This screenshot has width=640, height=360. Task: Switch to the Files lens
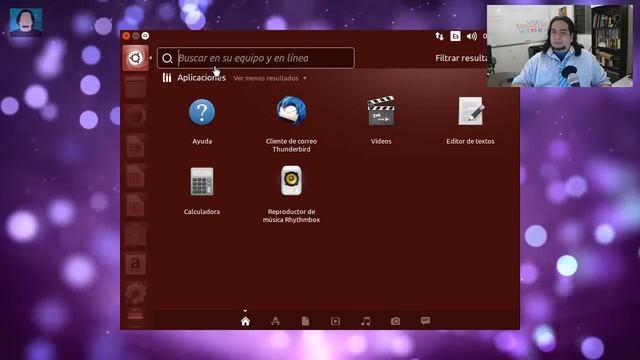click(305, 321)
